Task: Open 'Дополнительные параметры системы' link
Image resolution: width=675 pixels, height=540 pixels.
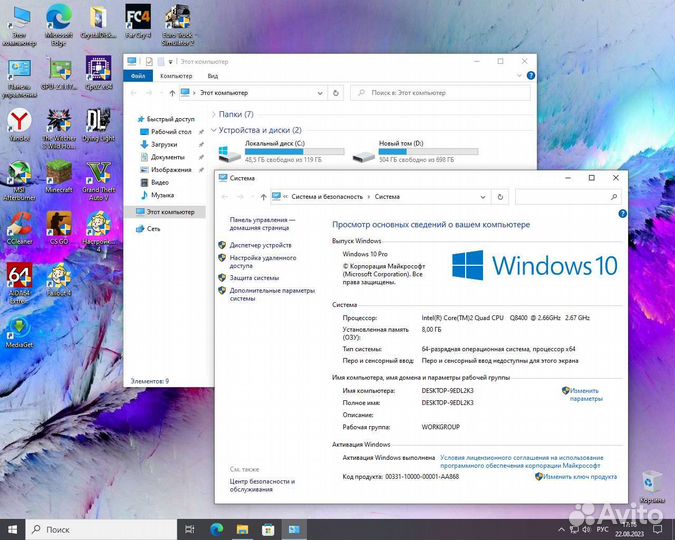Action: point(272,294)
